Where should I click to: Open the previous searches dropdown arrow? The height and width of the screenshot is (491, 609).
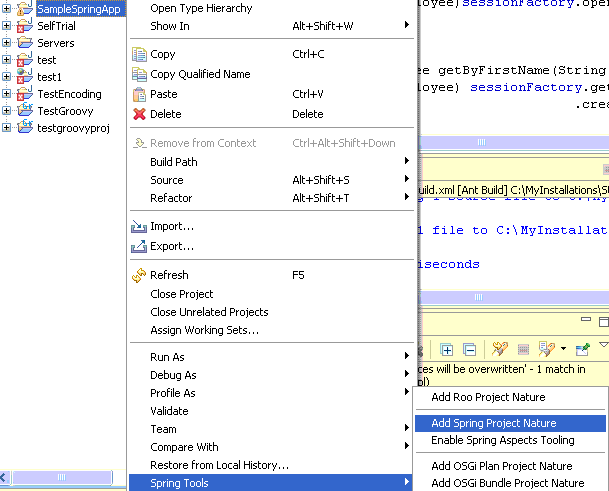[563, 348]
